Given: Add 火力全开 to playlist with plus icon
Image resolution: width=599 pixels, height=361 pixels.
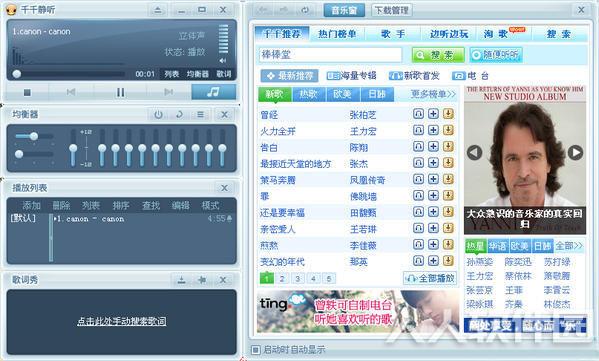Looking at the screenshot, I should tap(433, 130).
